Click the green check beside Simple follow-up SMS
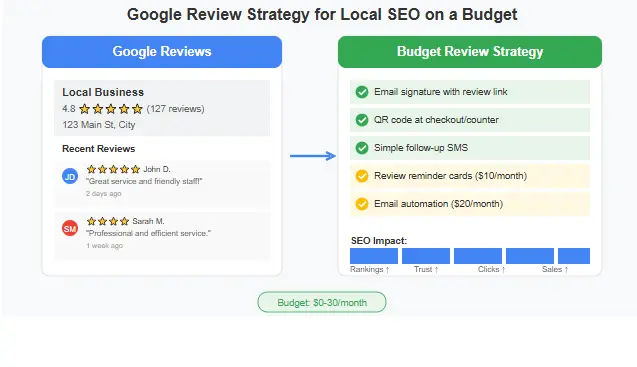 362,148
